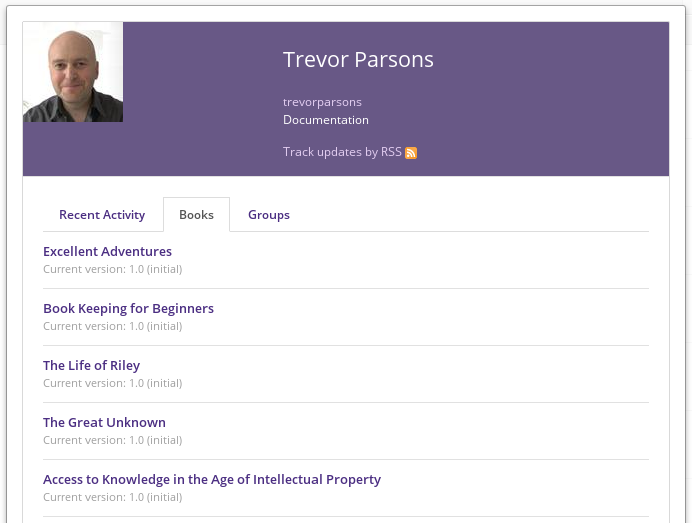Click the version text under Access to Knowledge
The height and width of the screenshot is (523, 692).
(x=113, y=497)
